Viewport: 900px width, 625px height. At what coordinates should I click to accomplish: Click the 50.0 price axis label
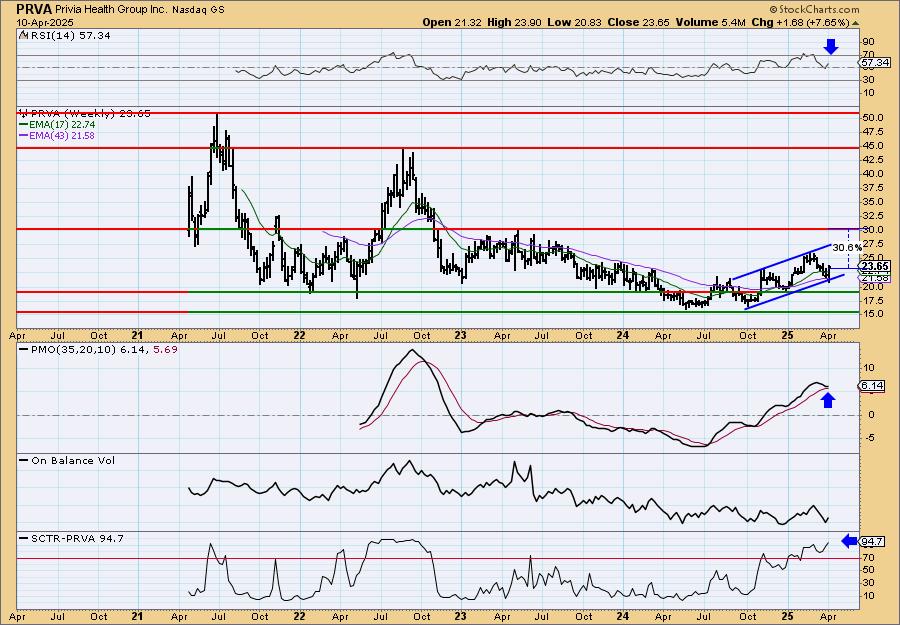click(x=872, y=118)
